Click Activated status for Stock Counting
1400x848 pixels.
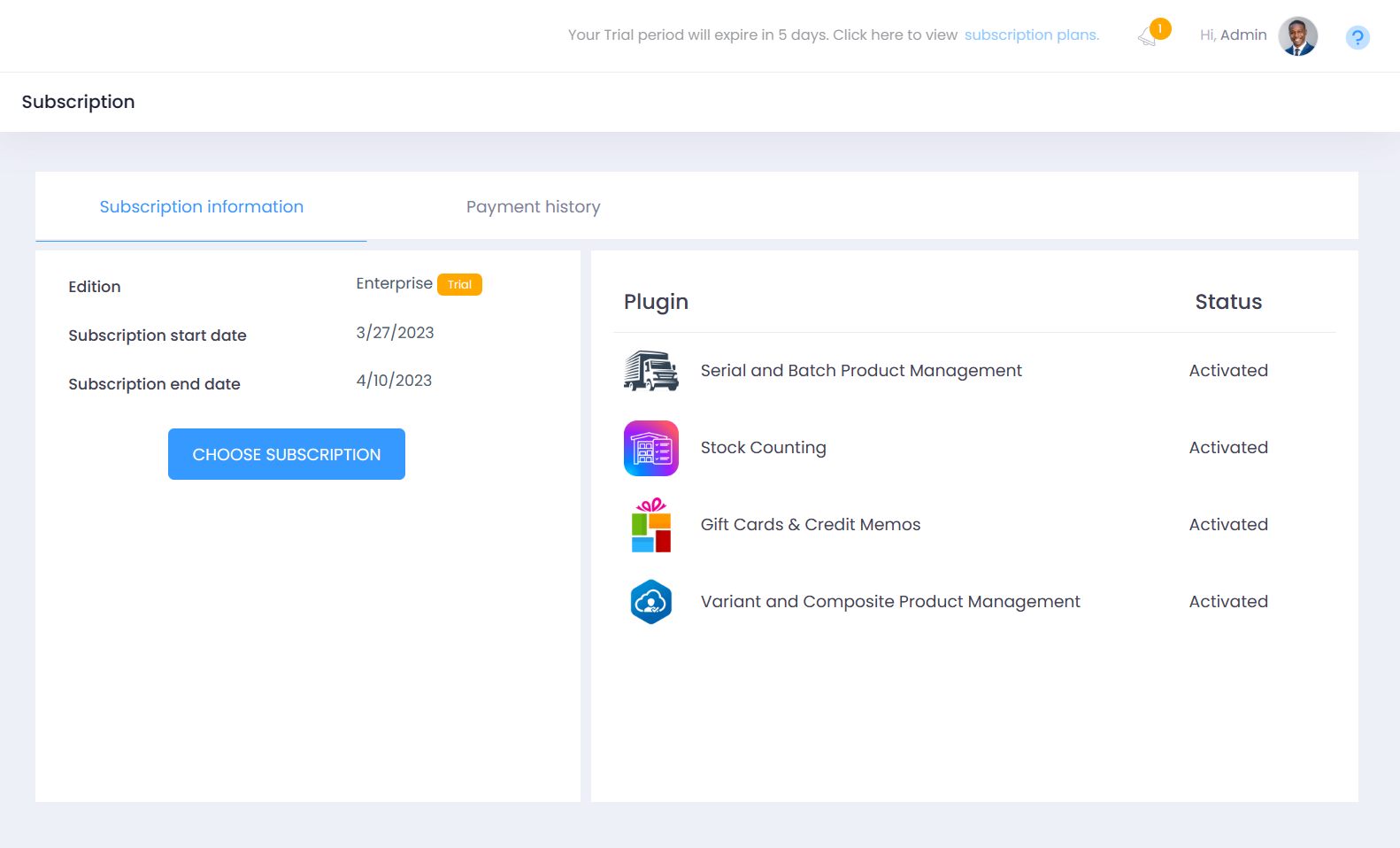coord(1227,448)
